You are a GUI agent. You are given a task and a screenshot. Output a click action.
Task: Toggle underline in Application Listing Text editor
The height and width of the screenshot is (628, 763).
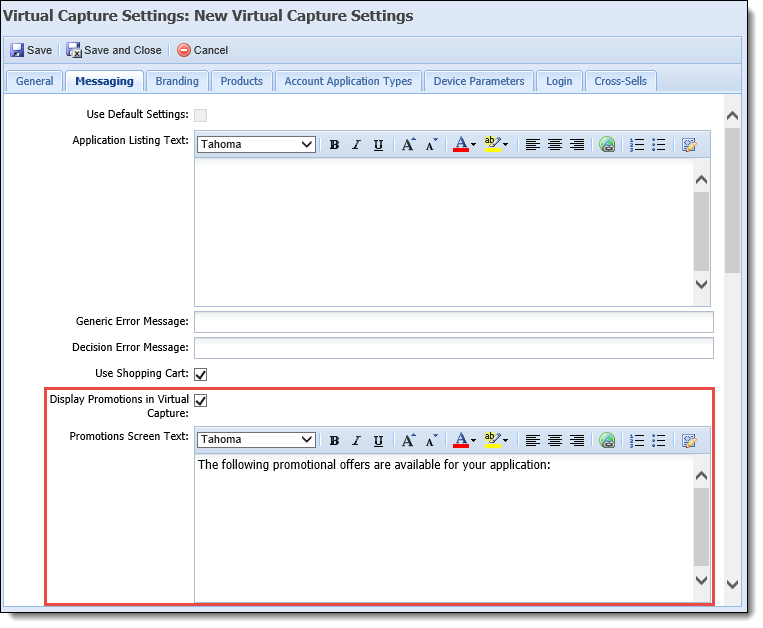(378, 144)
